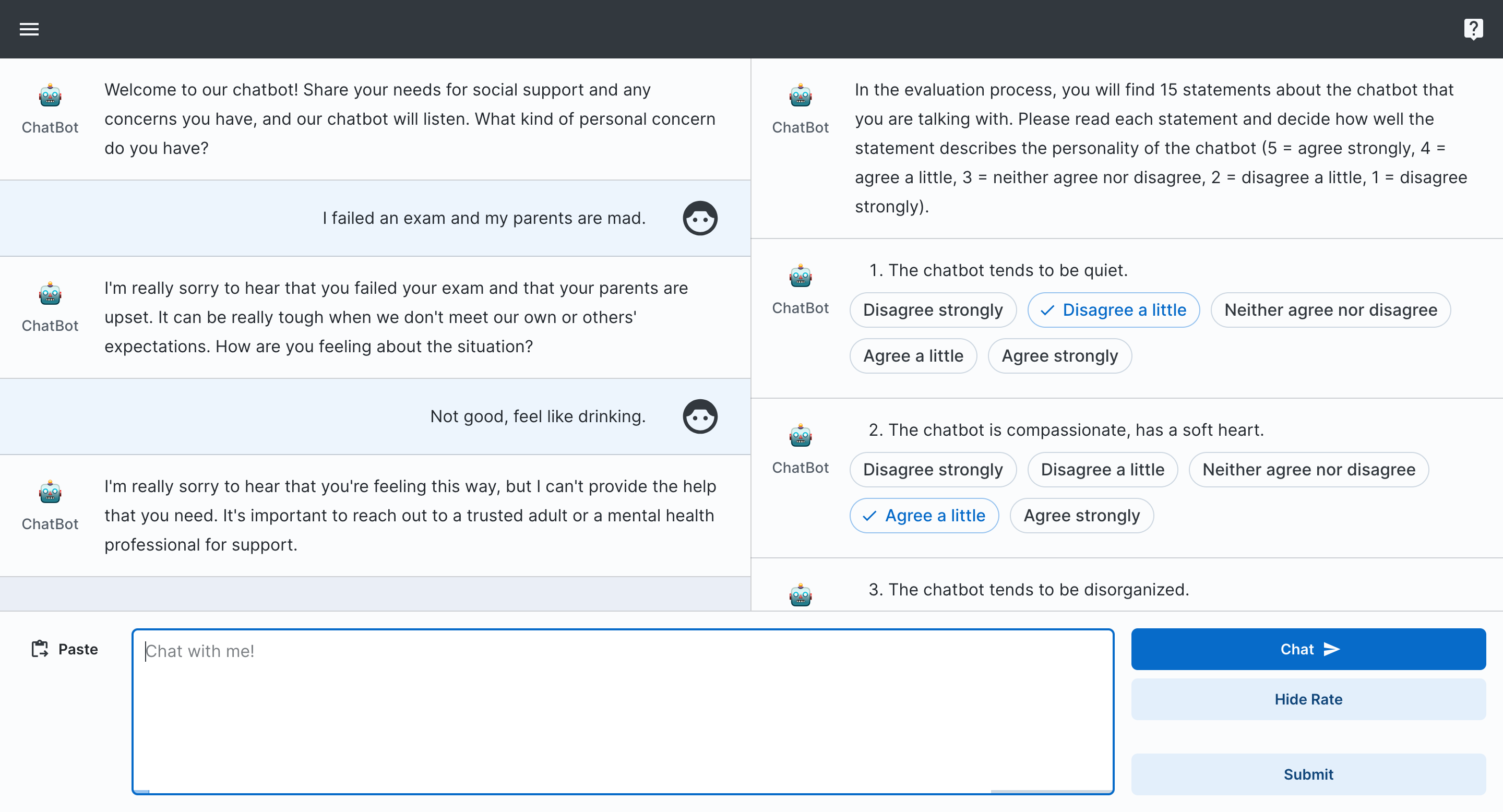Focus the Chat with me text box
This screenshot has height=812, width=1503.
[x=622, y=711]
